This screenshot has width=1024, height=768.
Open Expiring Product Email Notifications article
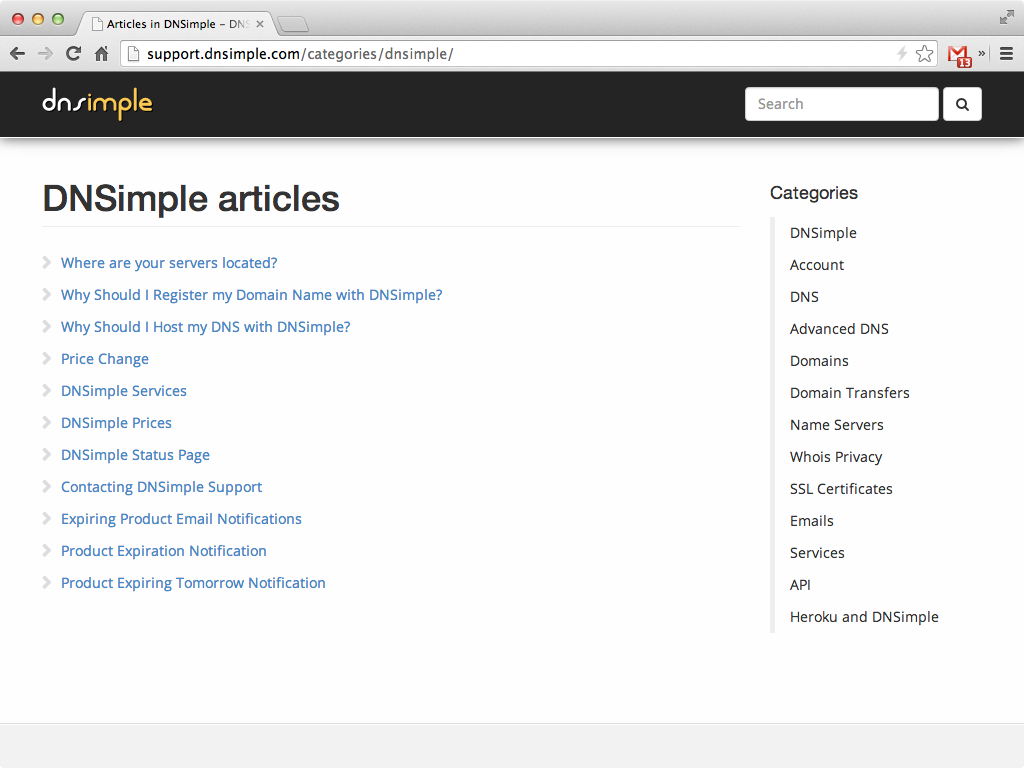click(181, 519)
